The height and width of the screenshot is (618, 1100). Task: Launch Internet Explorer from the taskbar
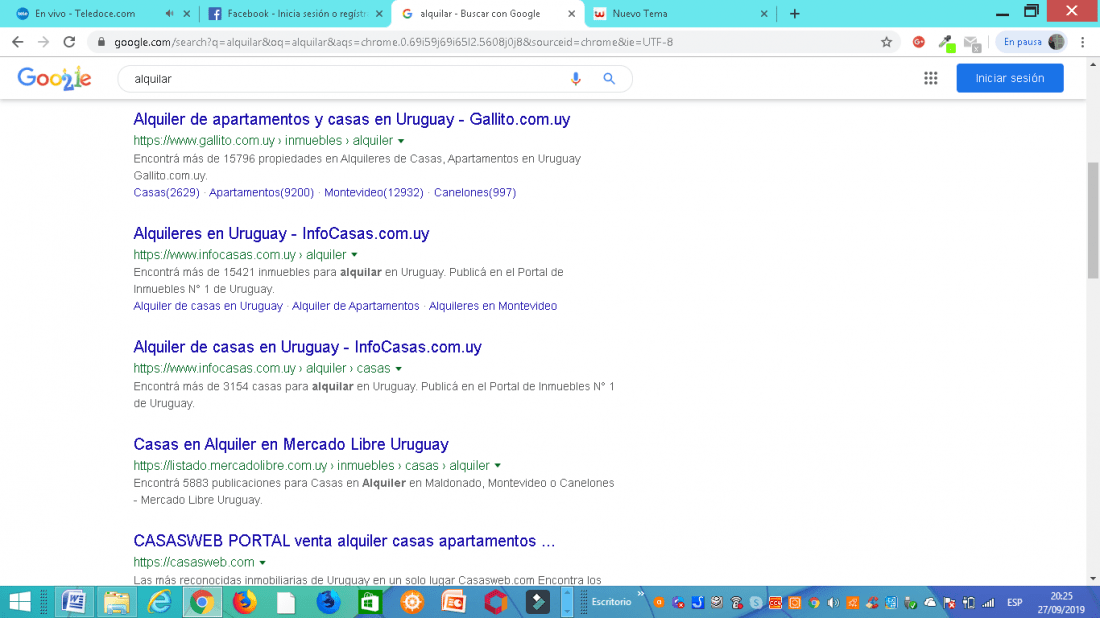click(159, 602)
